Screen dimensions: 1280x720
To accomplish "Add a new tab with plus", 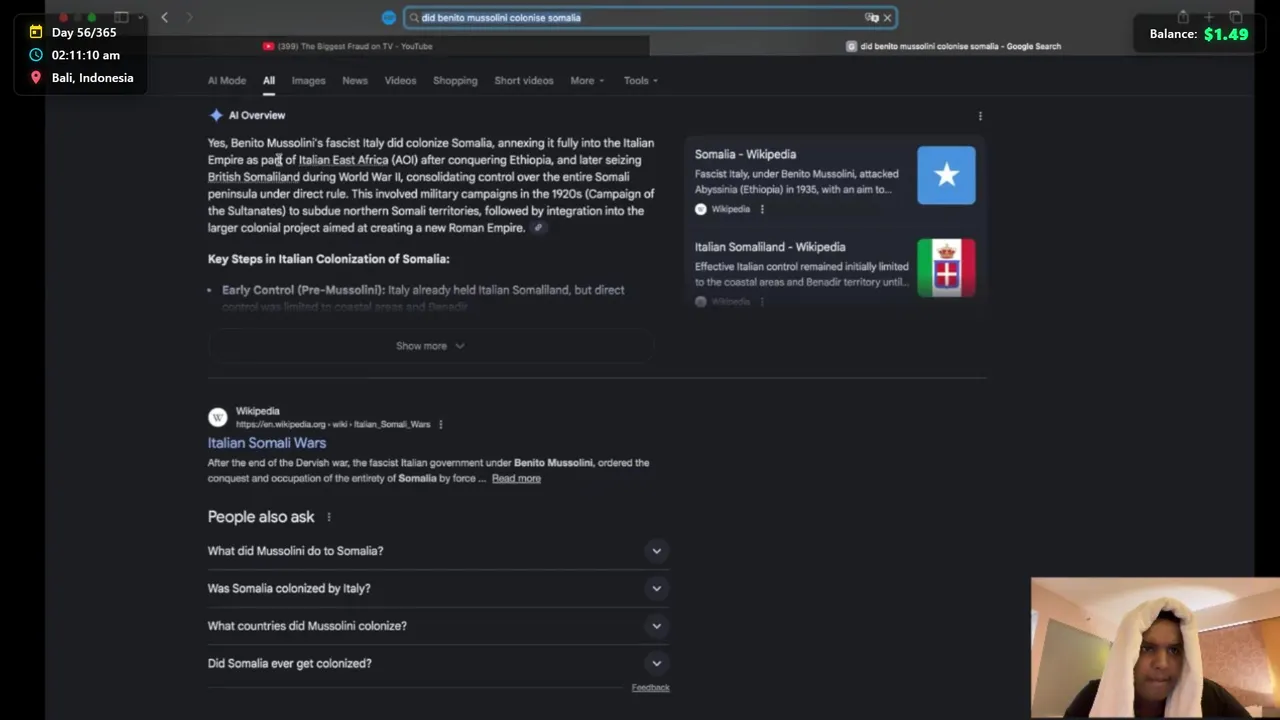I will click(1209, 17).
